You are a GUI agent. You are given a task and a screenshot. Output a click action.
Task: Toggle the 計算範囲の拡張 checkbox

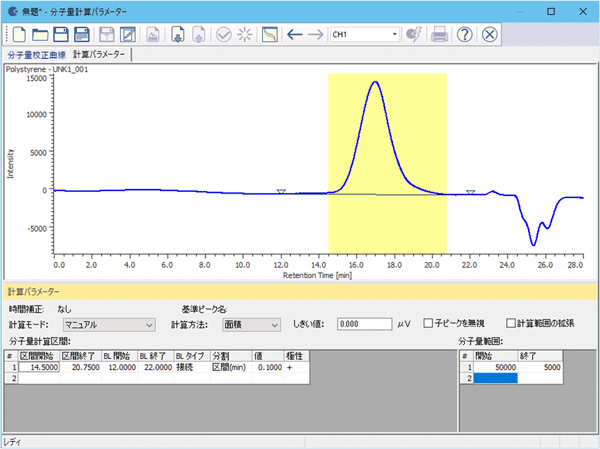click(511, 324)
